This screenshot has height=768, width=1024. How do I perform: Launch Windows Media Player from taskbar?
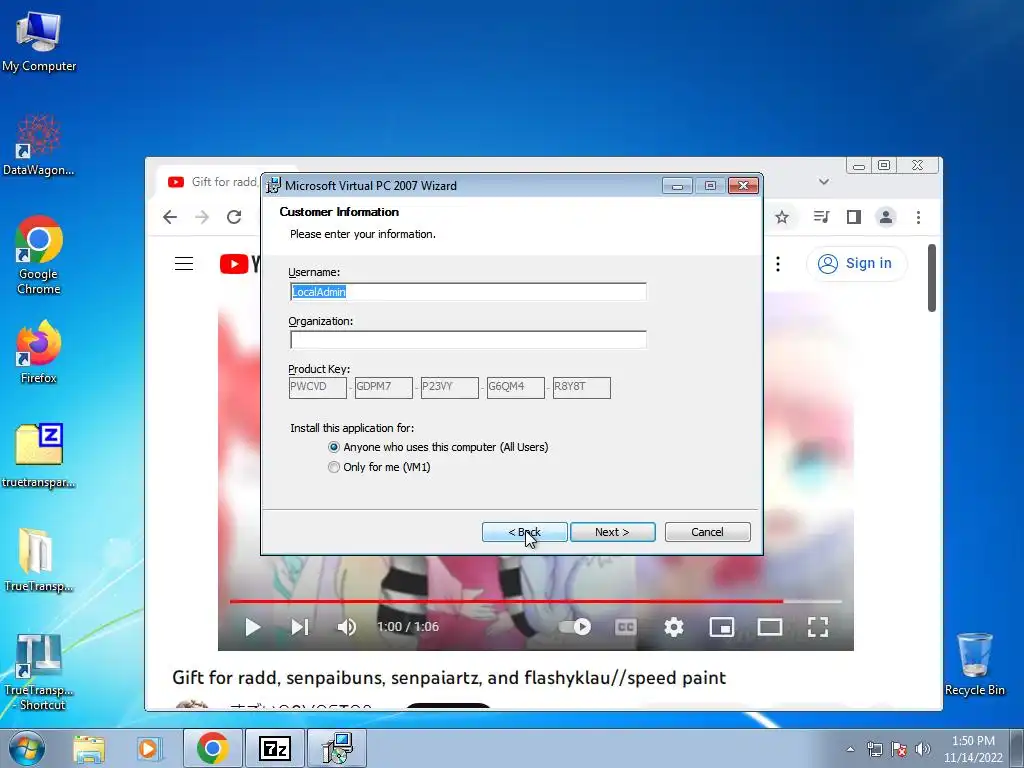pyautogui.click(x=148, y=748)
